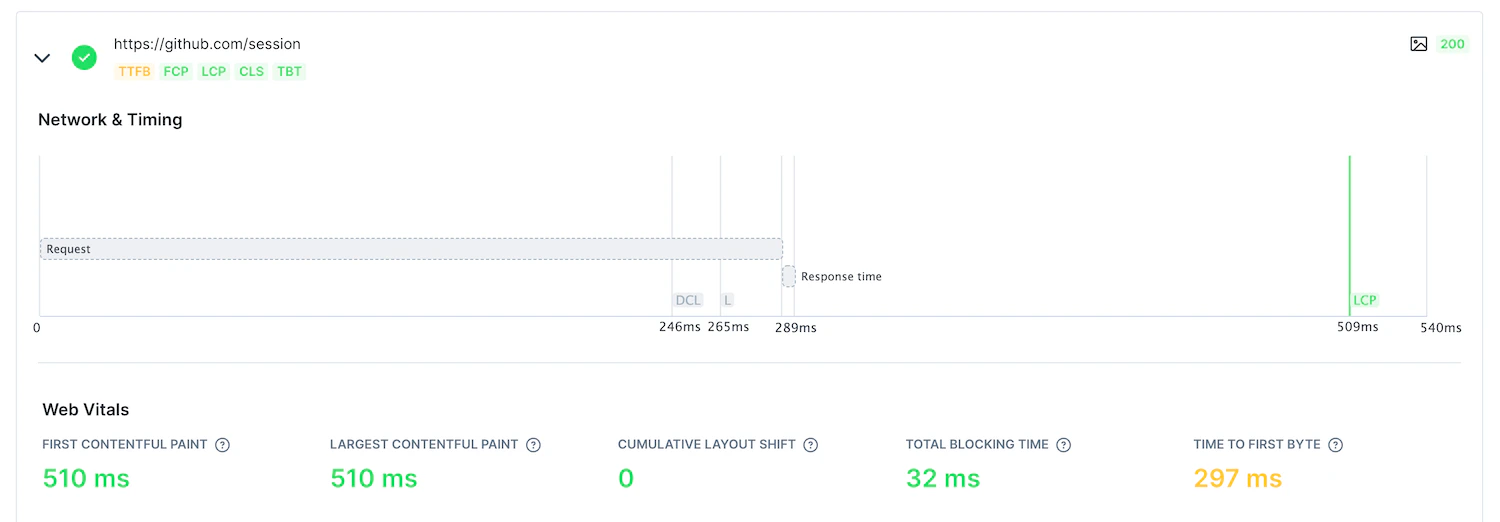
Task: Click the LARGEST CONTENTFUL PAINT label
Action: point(424,445)
